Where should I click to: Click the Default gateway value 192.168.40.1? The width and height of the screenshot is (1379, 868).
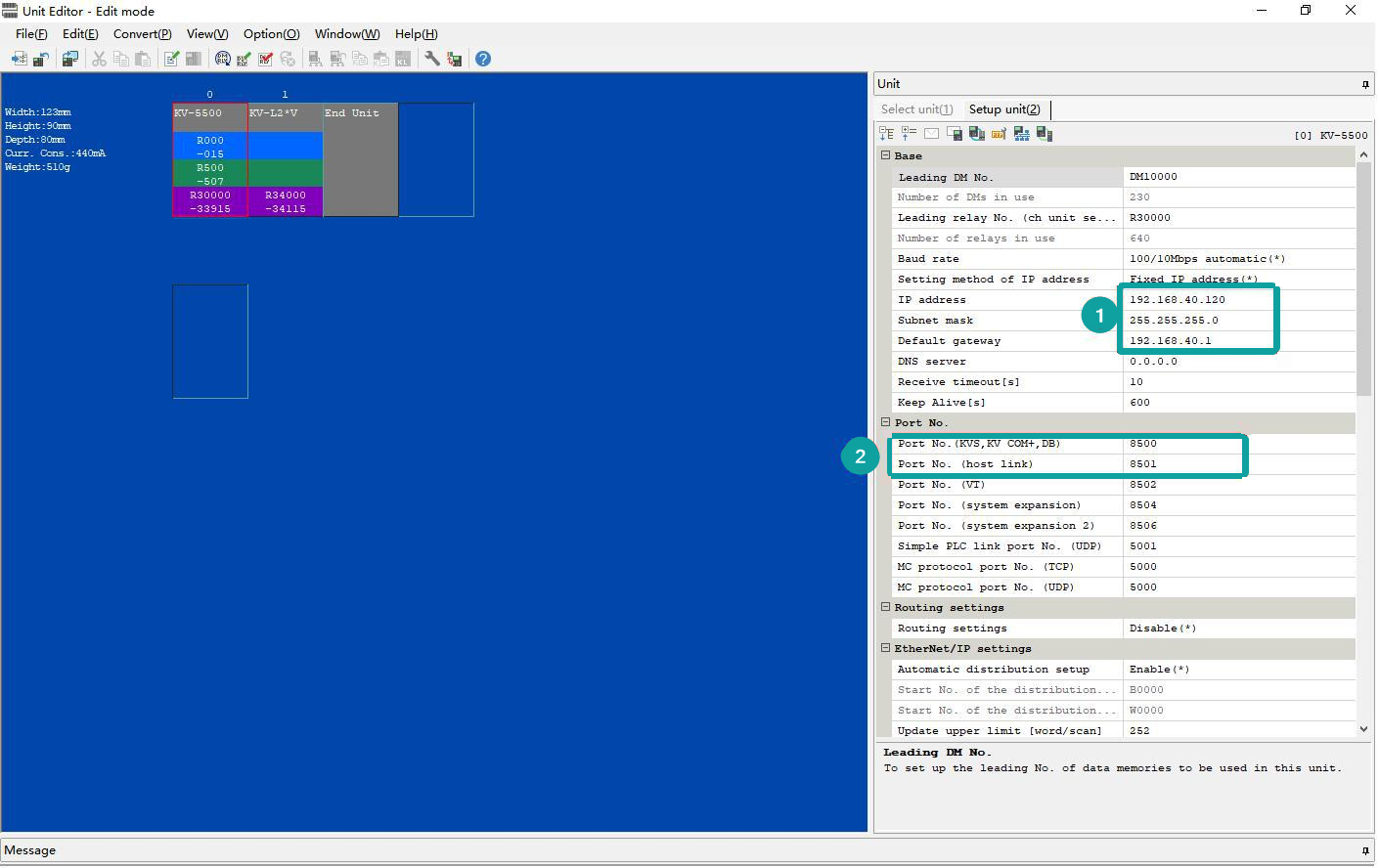[x=1170, y=341]
